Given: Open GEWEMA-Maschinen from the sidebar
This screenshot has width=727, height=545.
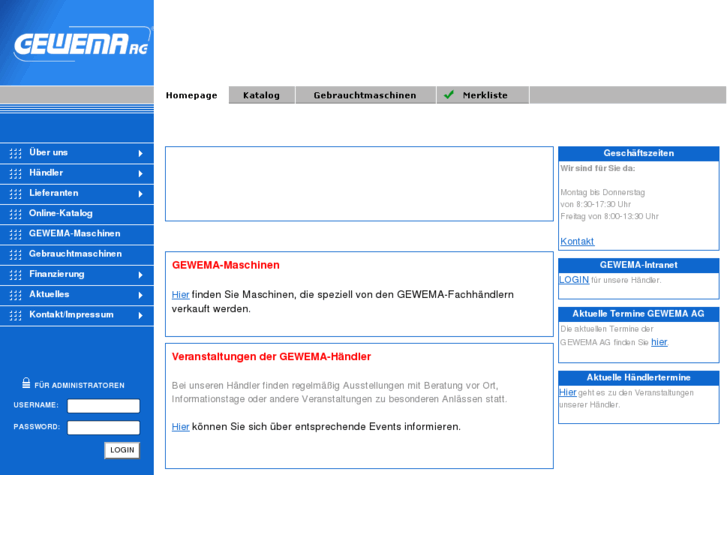Looking at the screenshot, I should (77, 234).
